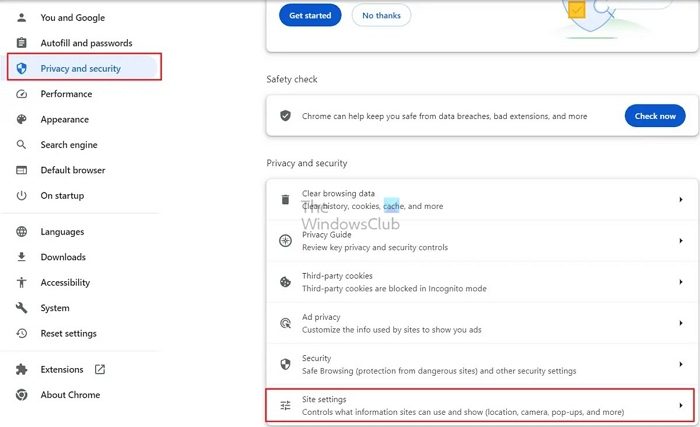Image resolution: width=700 pixels, height=427 pixels.
Task: Click the About Chrome logo icon
Action: tap(21, 395)
